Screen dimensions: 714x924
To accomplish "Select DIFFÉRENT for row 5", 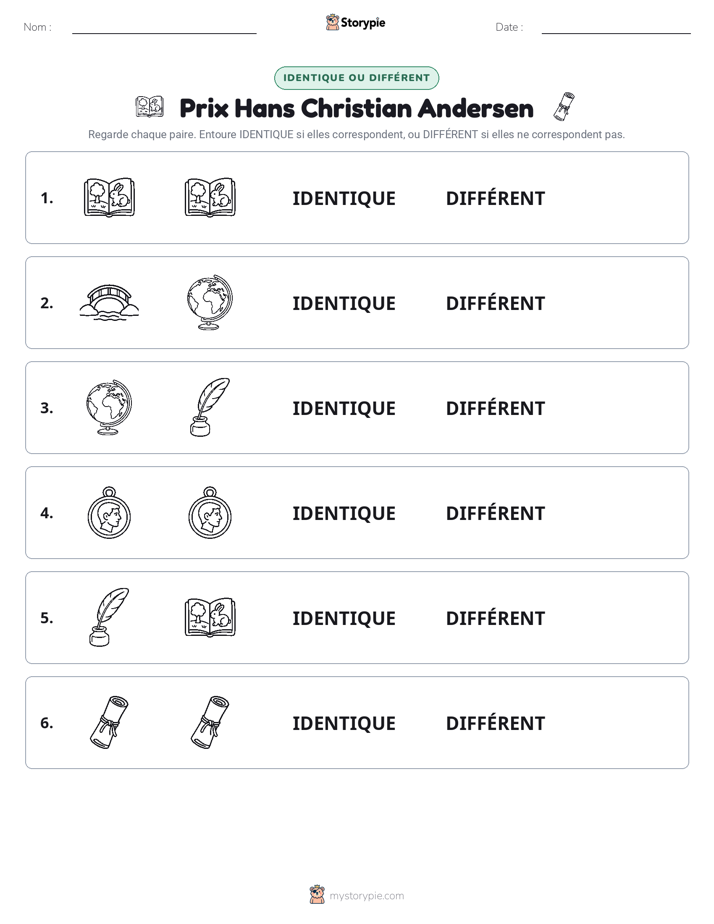I will point(495,618).
